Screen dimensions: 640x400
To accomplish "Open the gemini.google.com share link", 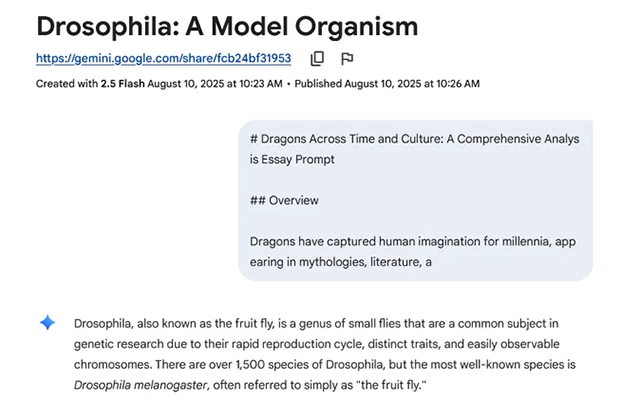I will pyautogui.click(x=163, y=58).
